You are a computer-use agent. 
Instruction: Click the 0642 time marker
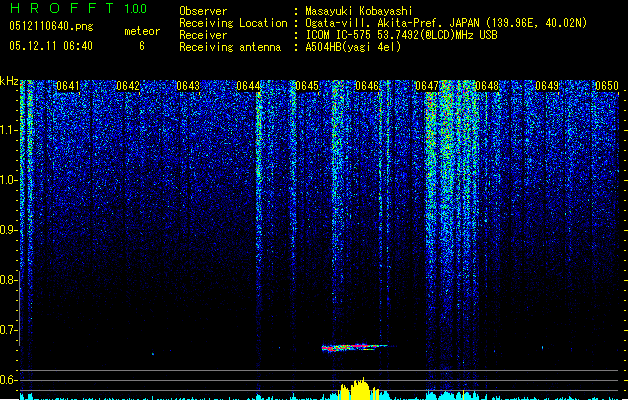(x=128, y=86)
